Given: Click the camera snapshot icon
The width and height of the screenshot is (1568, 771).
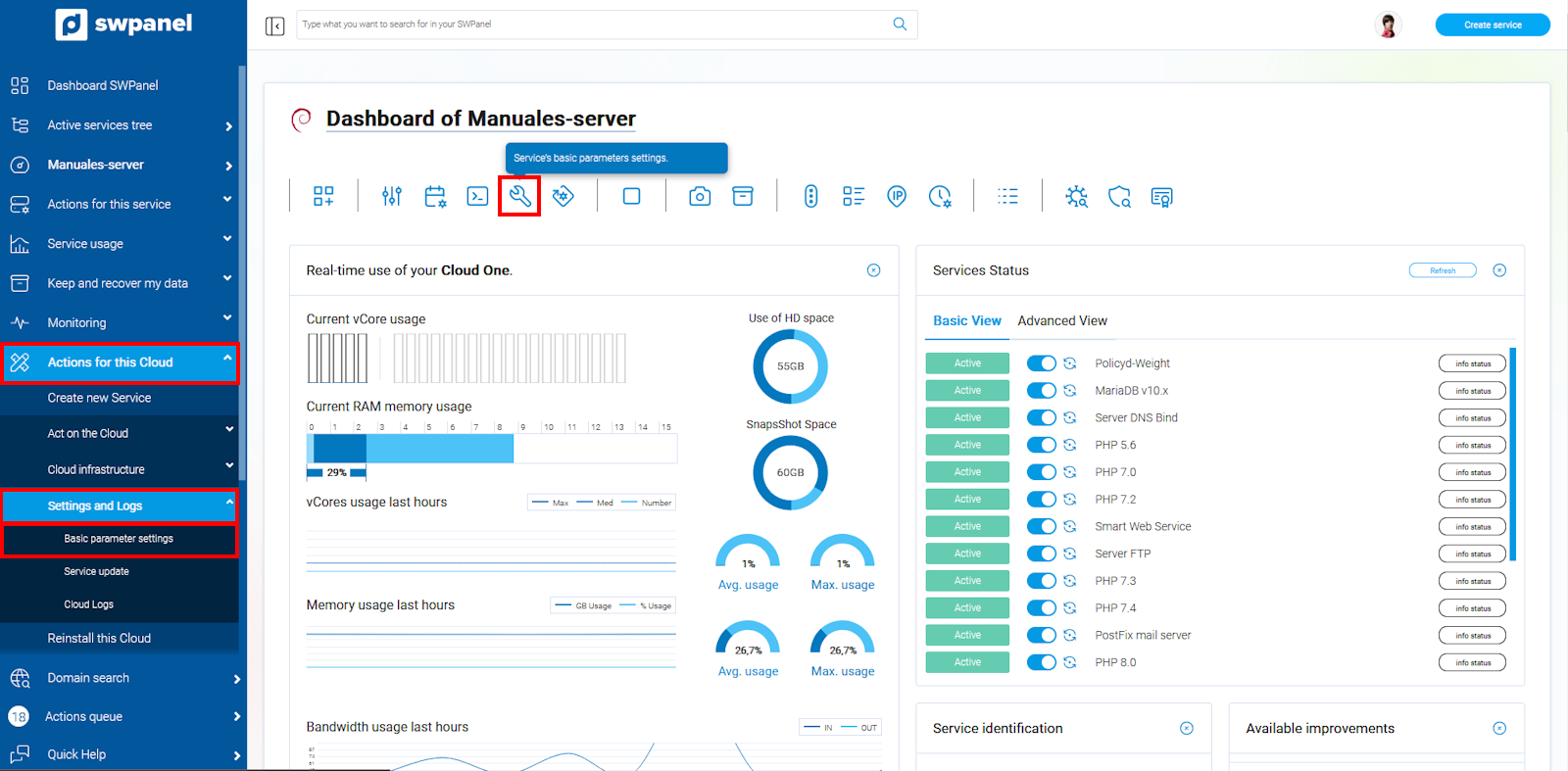Looking at the screenshot, I should pyautogui.click(x=700, y=197).
